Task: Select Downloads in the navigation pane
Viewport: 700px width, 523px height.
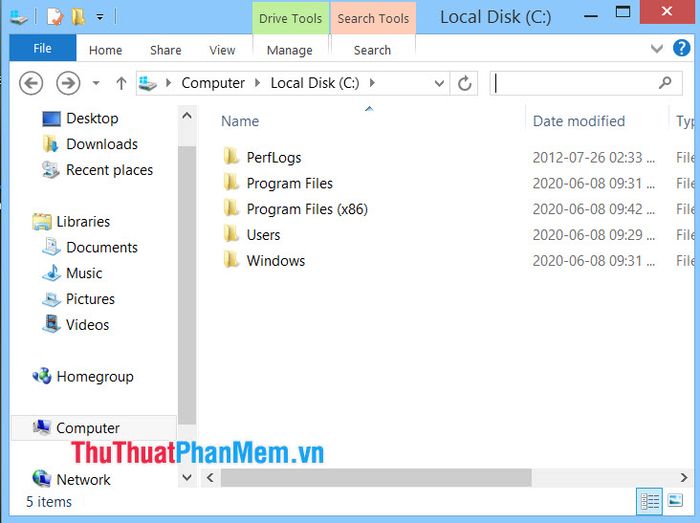Action: pos(101,144)
